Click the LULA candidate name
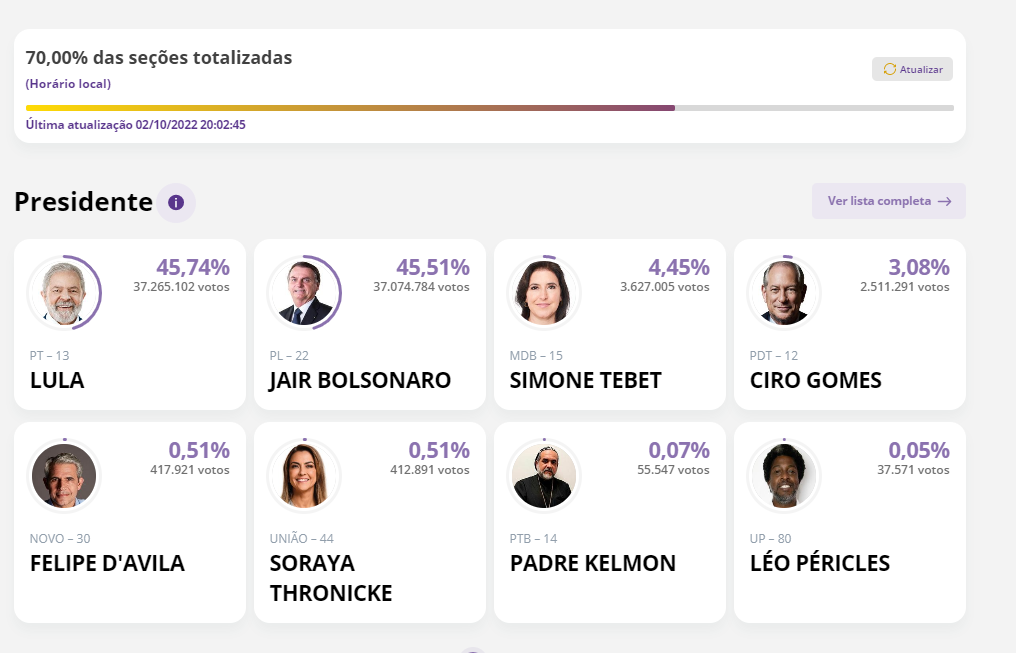The height and width of the screenshot is (653, 1016). 57,381
